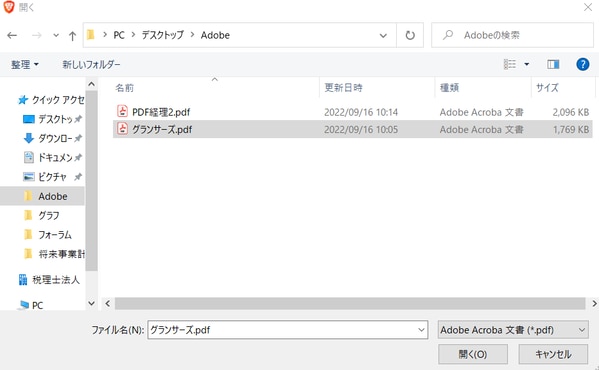
Task: Select PC in the navigation pane
Action: pyautogui.click(x=37, y=305)
